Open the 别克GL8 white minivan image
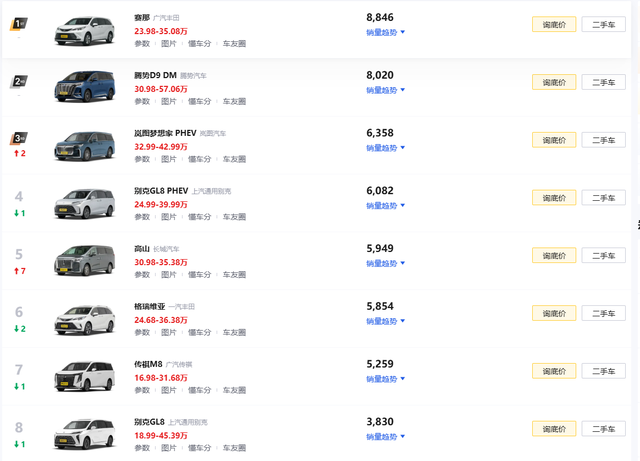This screenshot has height=461, width=640. [84, 434]
